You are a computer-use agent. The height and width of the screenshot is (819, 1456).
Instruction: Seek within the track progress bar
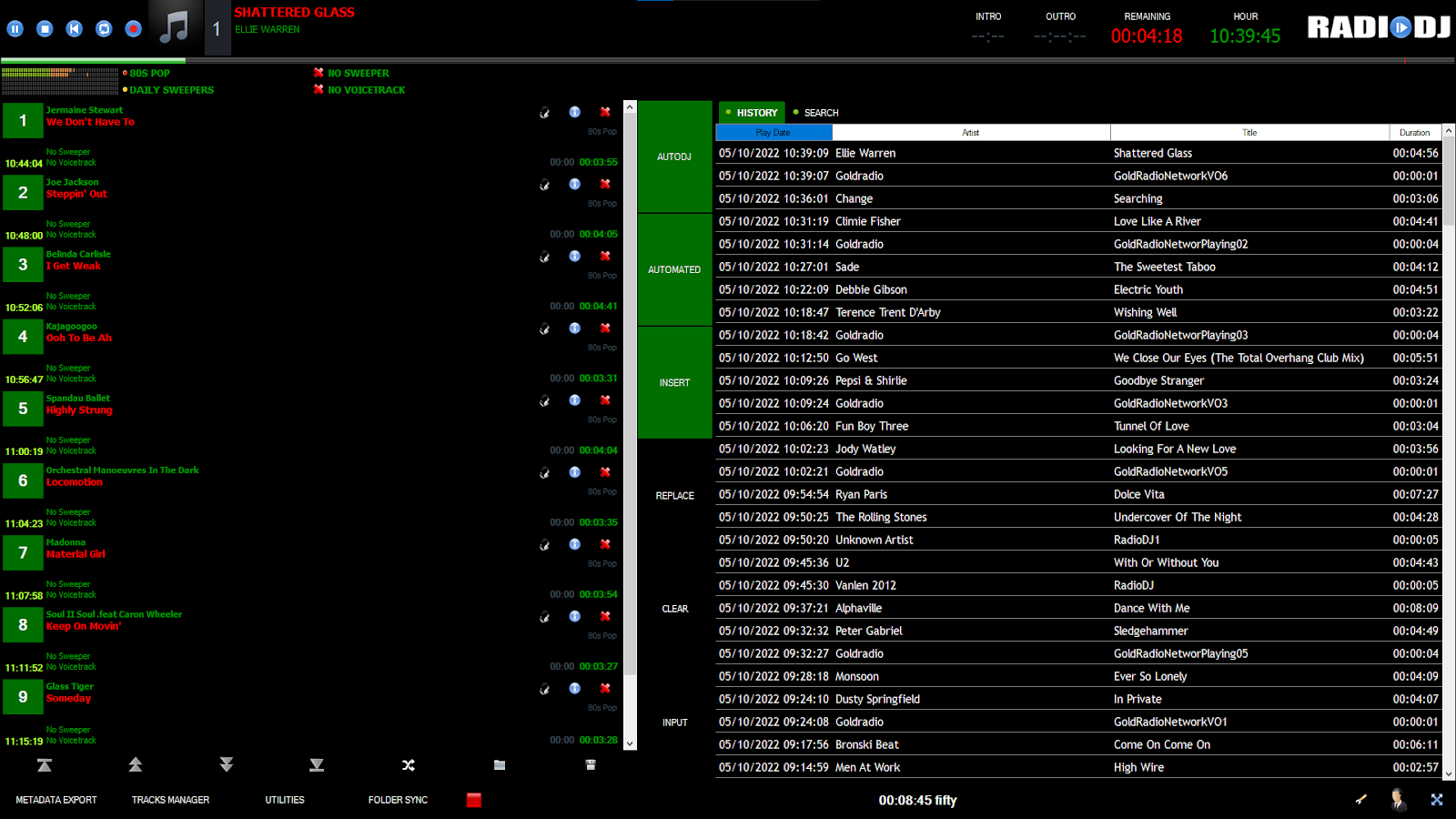coord(728,61)
